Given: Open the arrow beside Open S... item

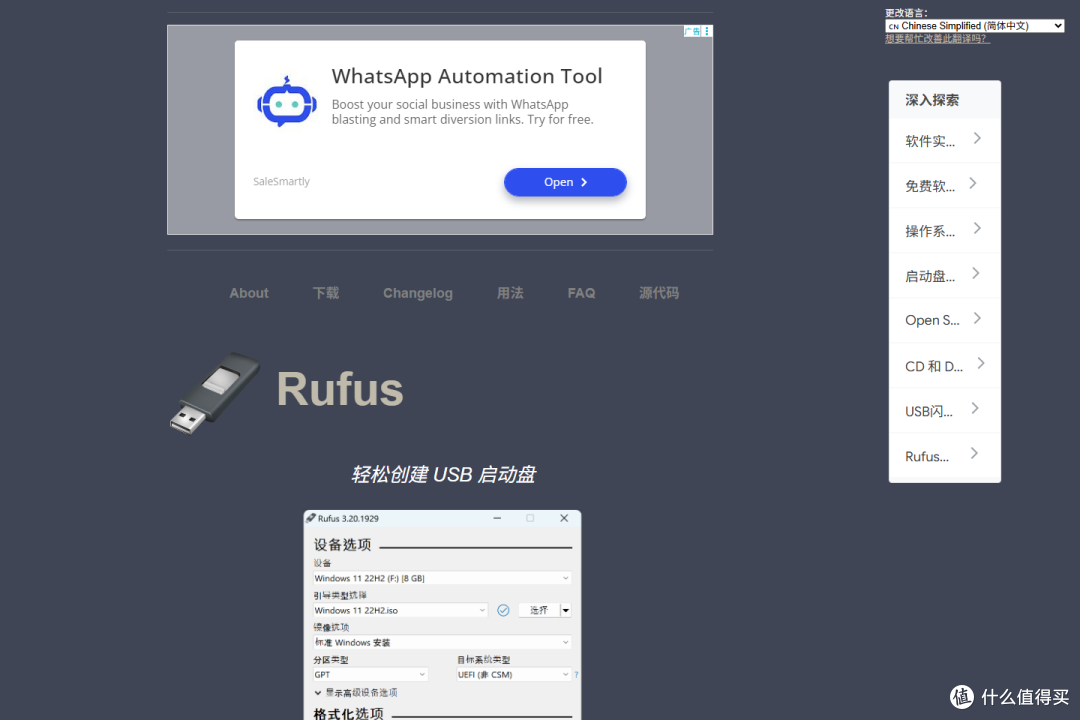Looking at the screenshot, I should (x=977, y=318).
